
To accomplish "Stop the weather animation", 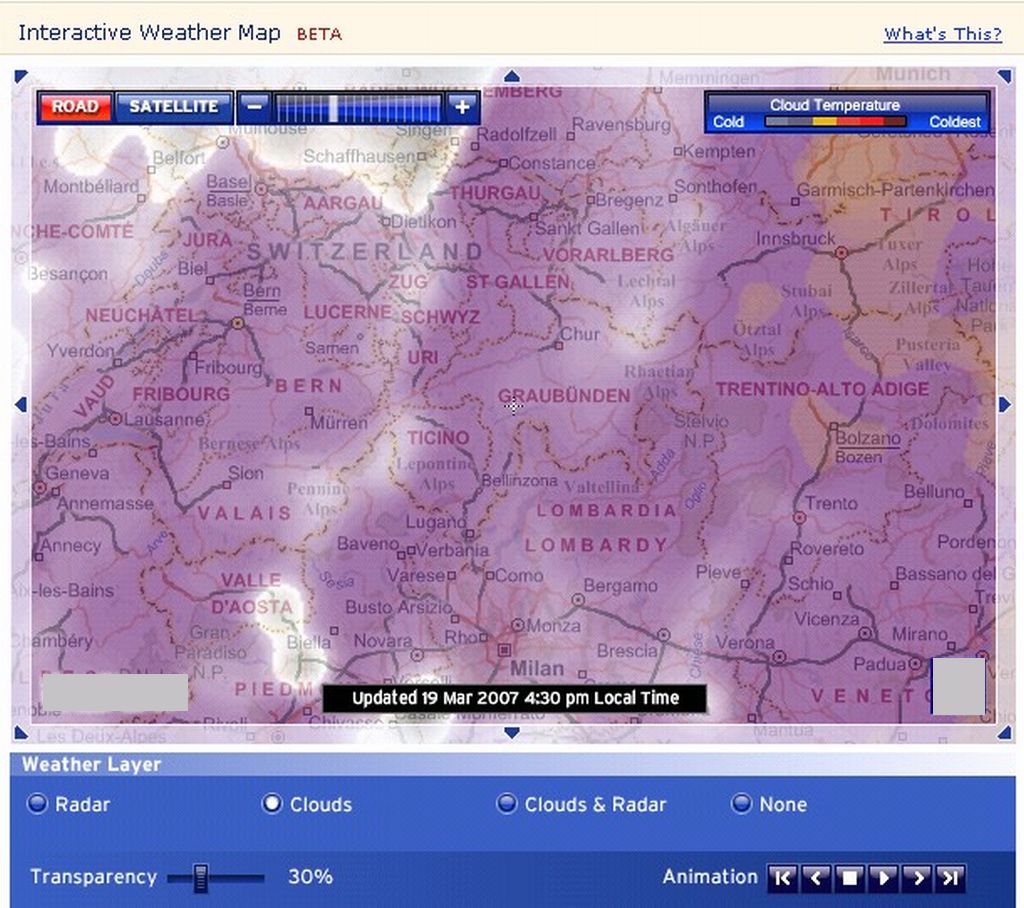I will (849, 878).
